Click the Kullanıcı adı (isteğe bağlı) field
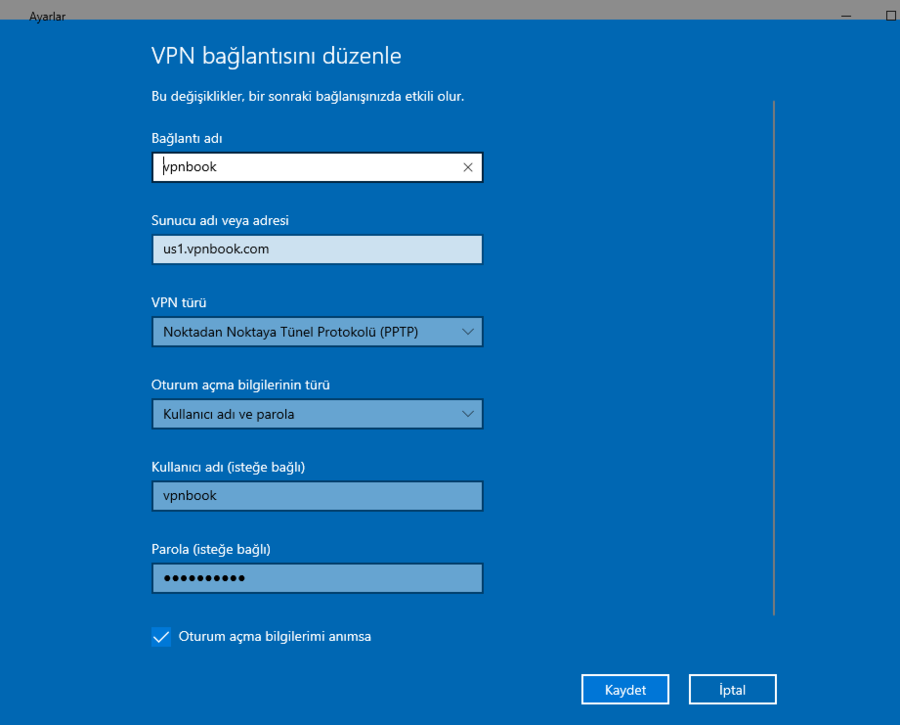 click(x=317, y=496)
